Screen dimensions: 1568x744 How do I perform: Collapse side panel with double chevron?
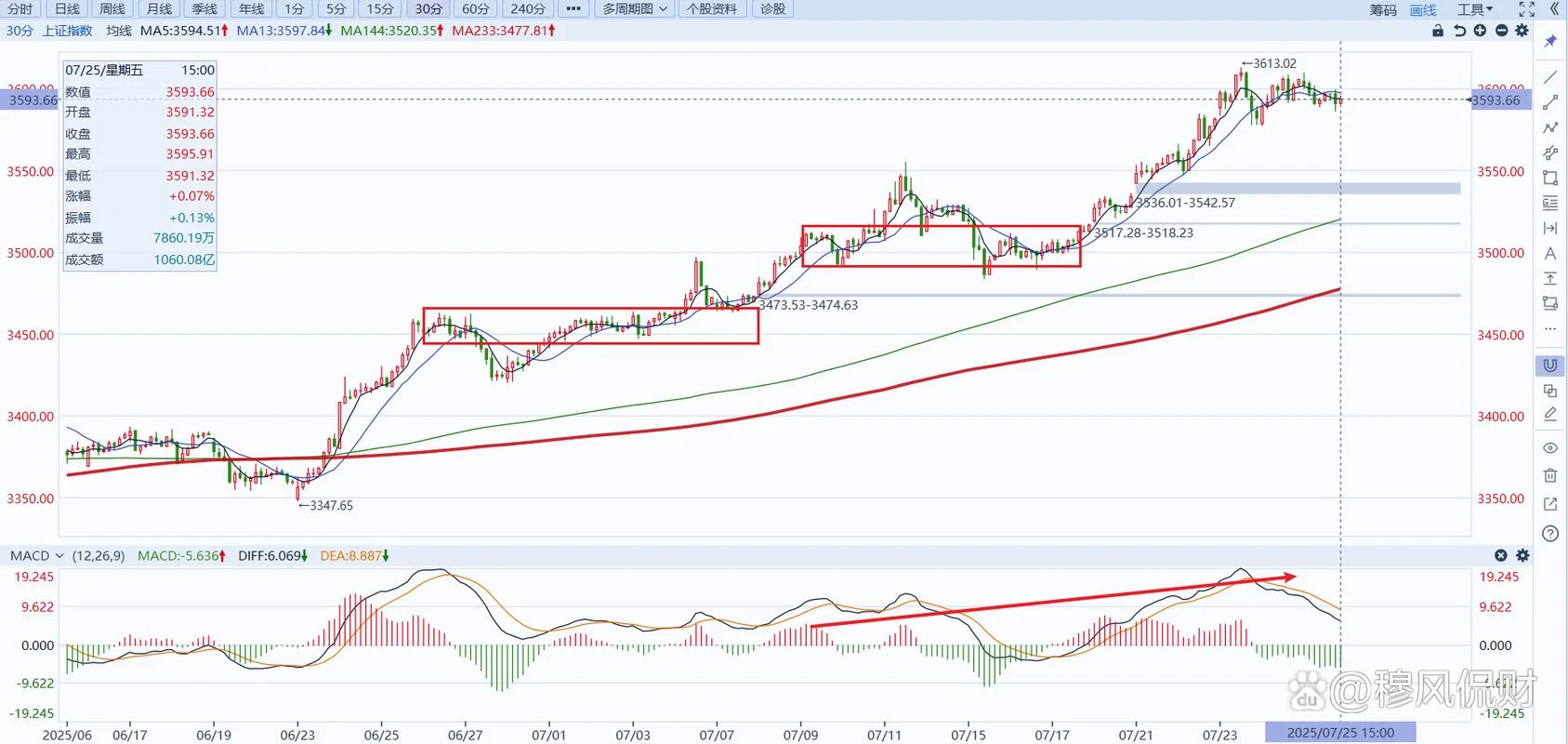pyautogui.click(x=1554, y=9)
